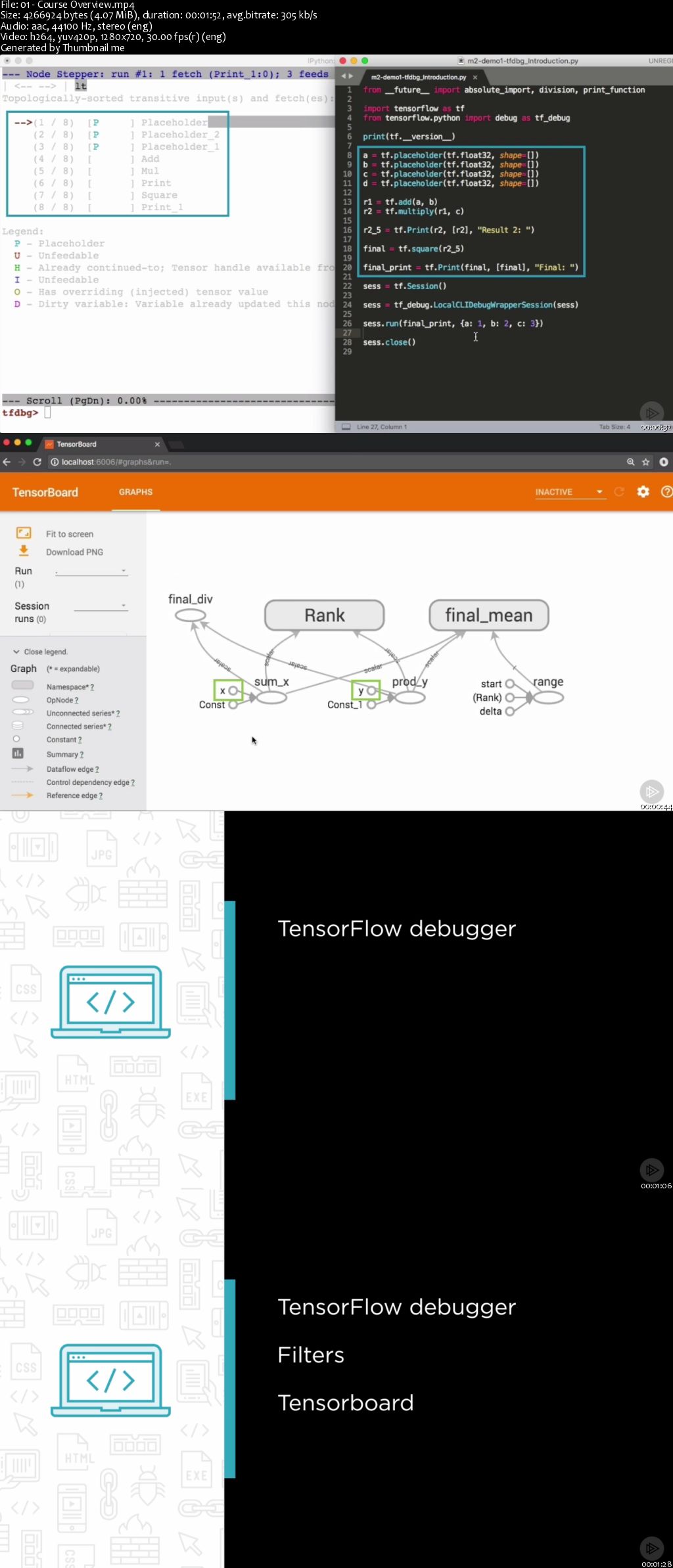Collapse the legend with Close legend

coord(40,652)
